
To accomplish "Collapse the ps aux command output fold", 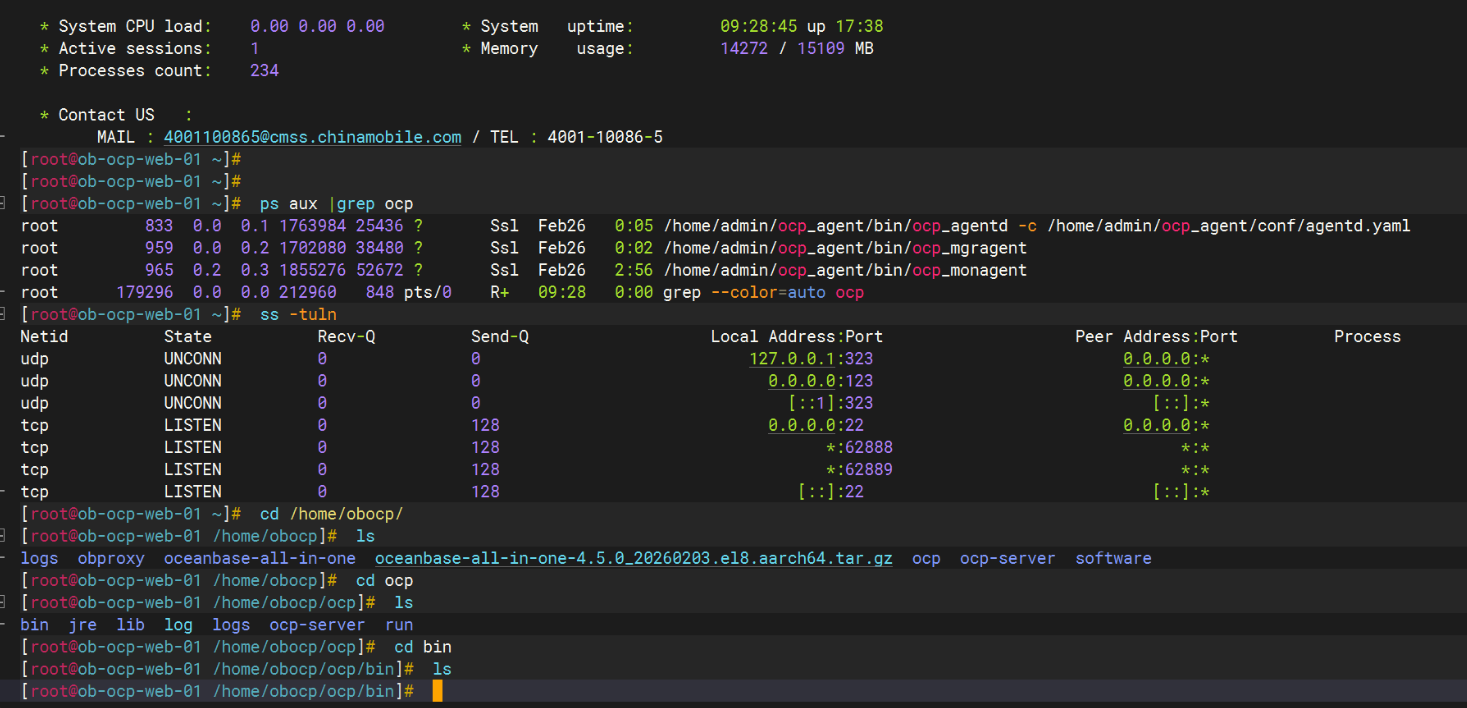I will click(x=5, y=204).
